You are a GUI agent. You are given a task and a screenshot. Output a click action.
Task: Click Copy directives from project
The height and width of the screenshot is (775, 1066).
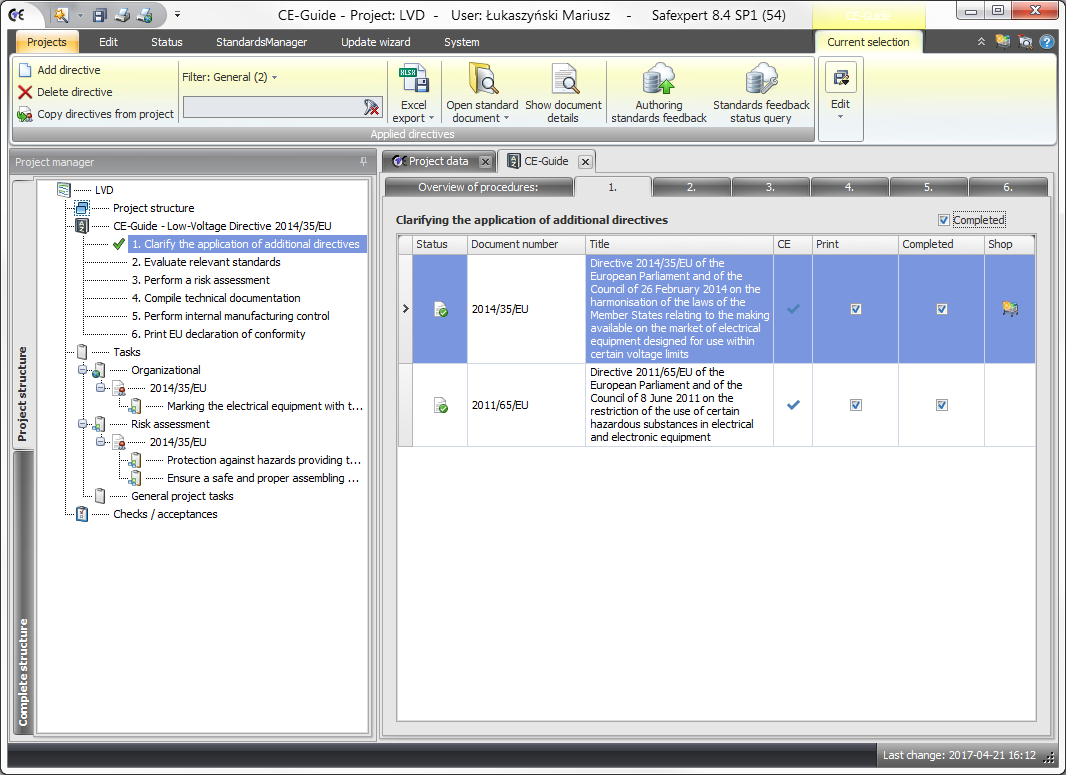pos(105,114)
